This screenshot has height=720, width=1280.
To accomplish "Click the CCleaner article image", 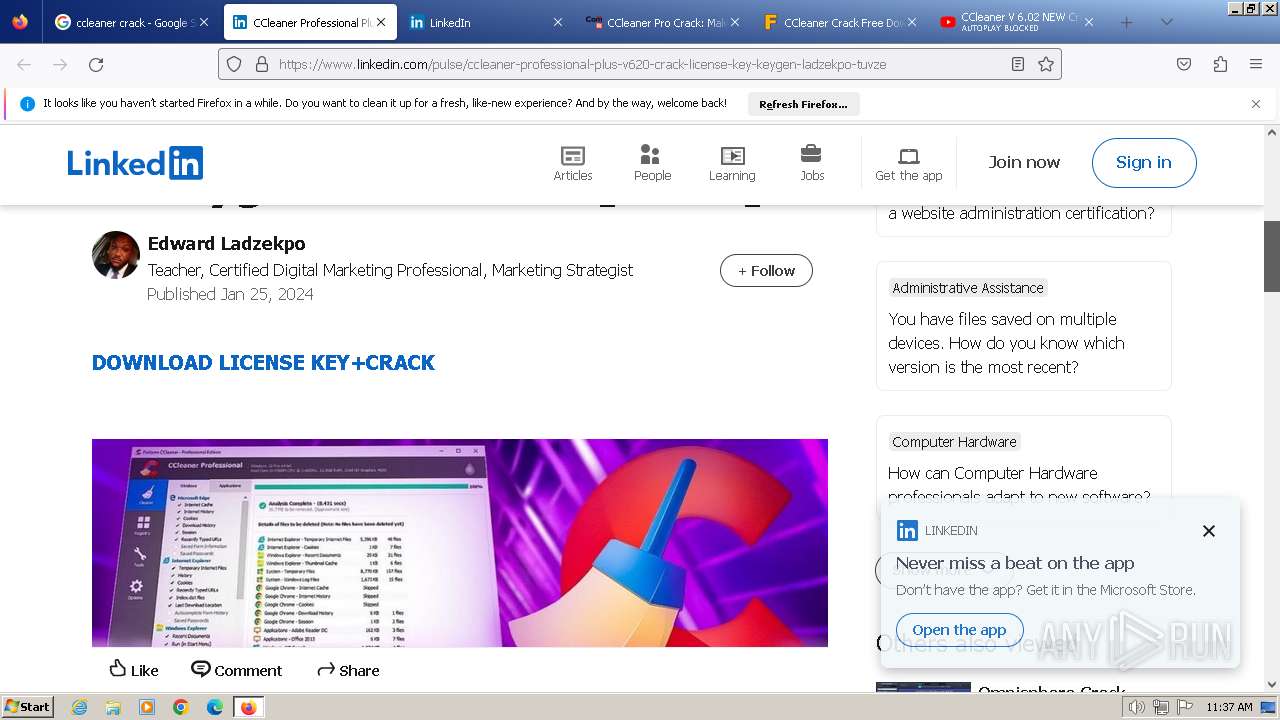I will pos(460,543).
